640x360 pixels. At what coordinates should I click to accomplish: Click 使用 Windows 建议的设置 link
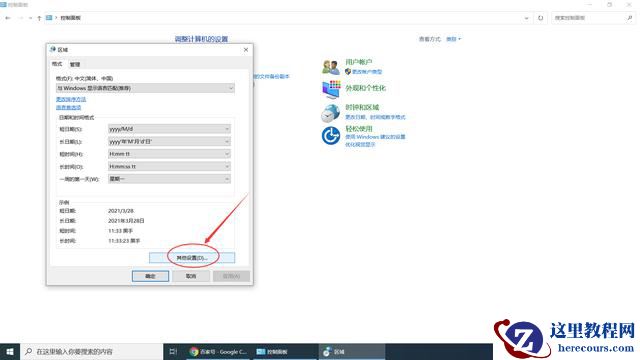coord(375,137)
